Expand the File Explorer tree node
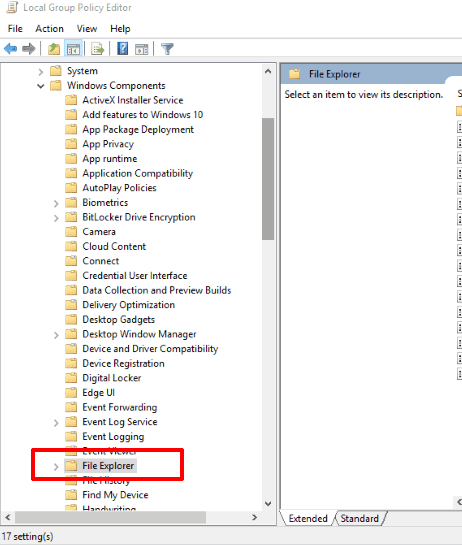The image size is (462, 545). point(56,466)
